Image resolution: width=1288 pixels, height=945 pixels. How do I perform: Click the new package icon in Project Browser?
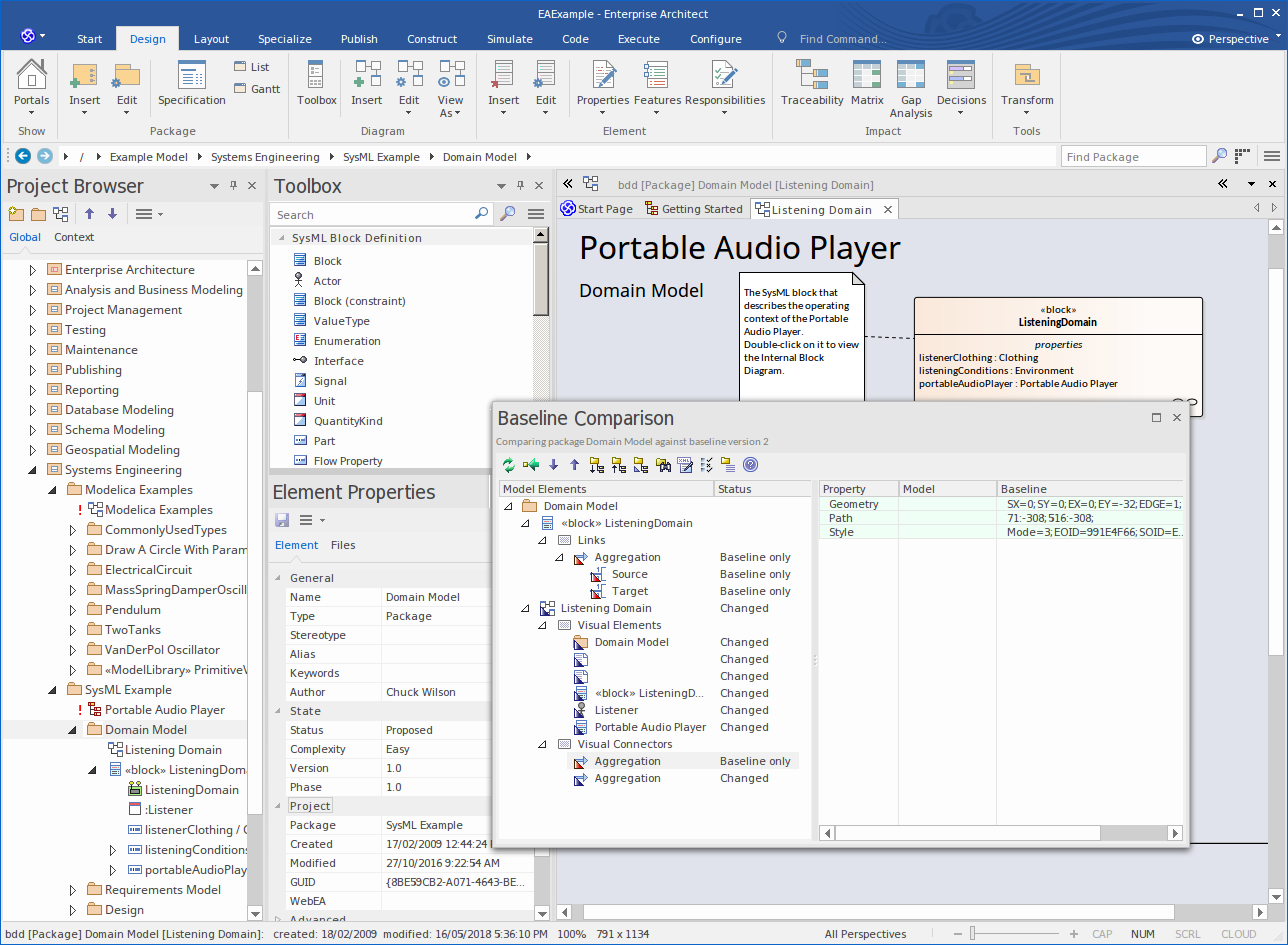[15, 214]
